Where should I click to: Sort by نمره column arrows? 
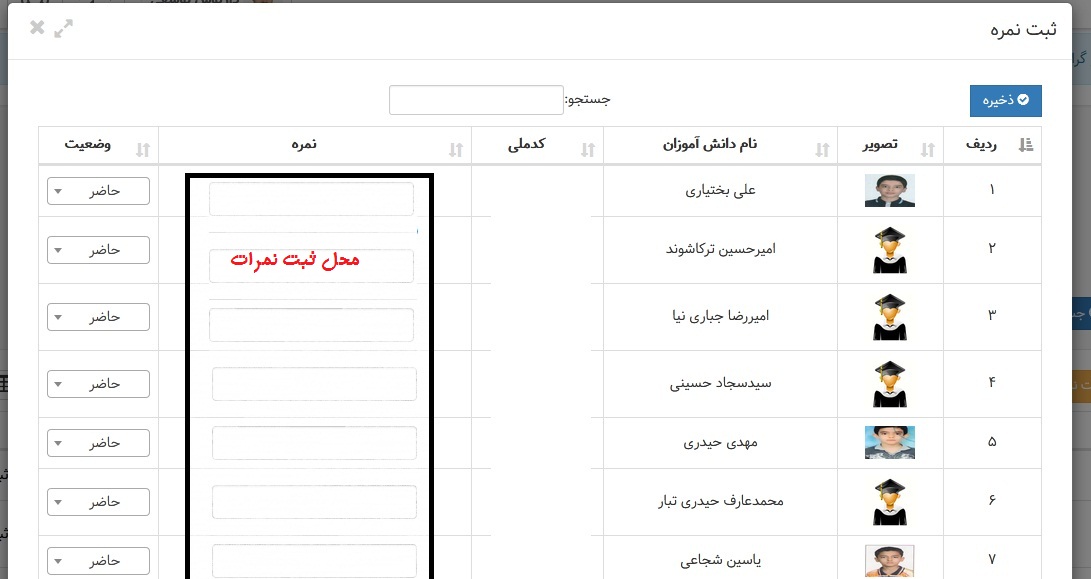click(456, 149)
